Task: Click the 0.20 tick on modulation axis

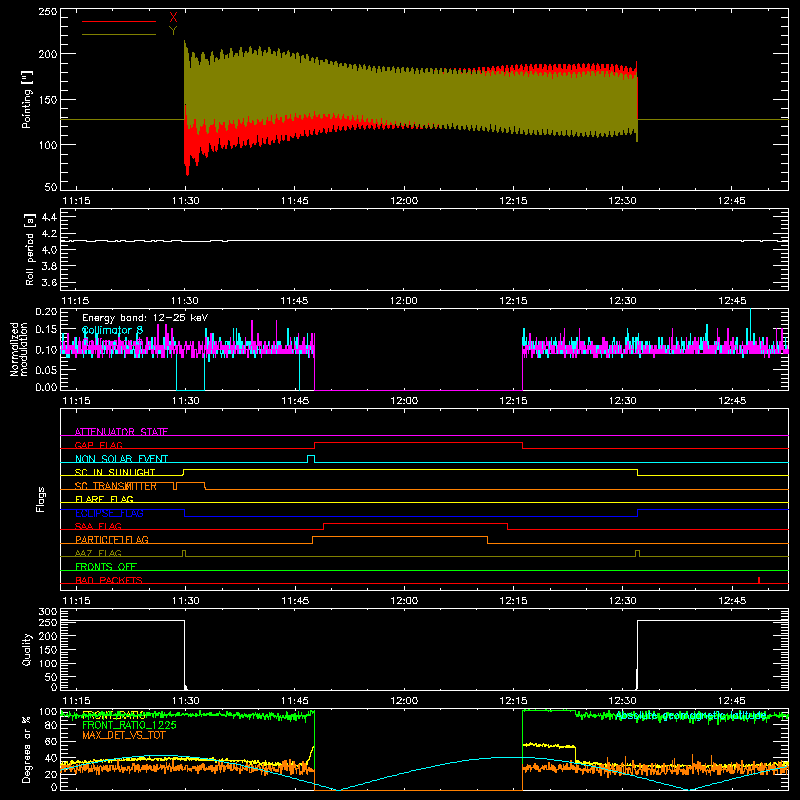Action: (46, 311)
